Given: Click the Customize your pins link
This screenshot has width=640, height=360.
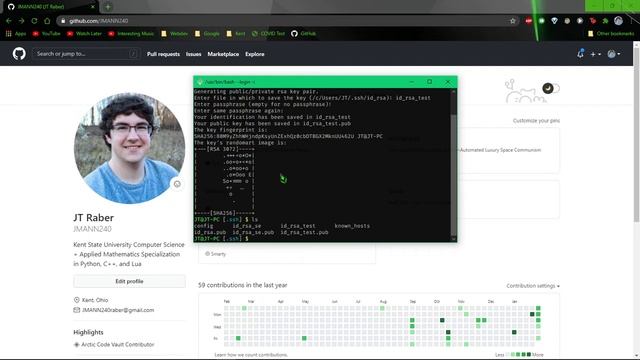Looking at the screenshot, I should point(536,121).
